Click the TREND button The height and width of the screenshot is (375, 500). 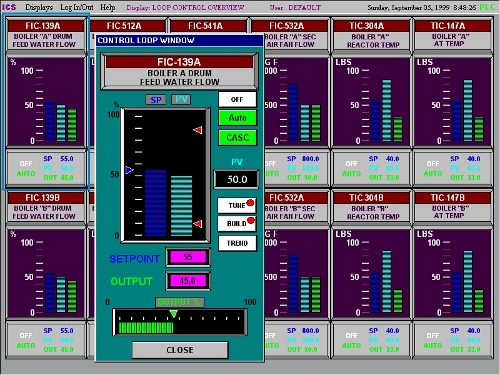(x=237, y=243)
